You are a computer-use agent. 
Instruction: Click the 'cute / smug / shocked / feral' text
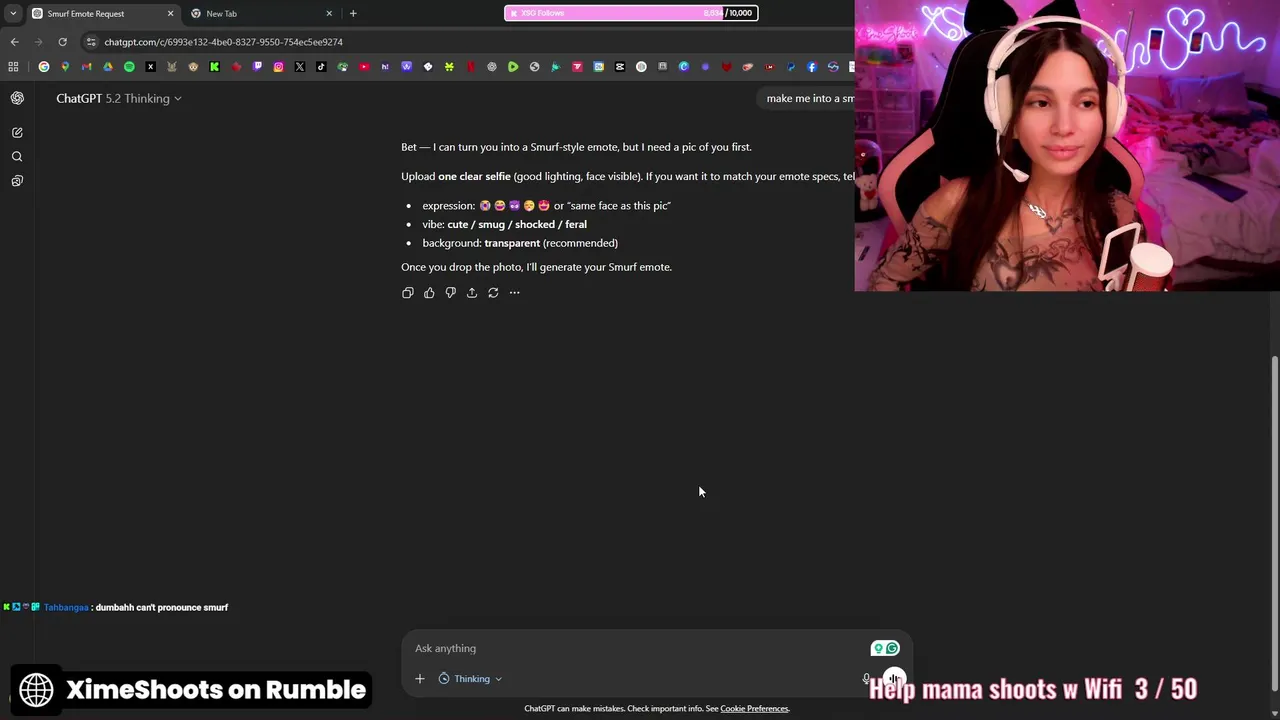[517, 224]
